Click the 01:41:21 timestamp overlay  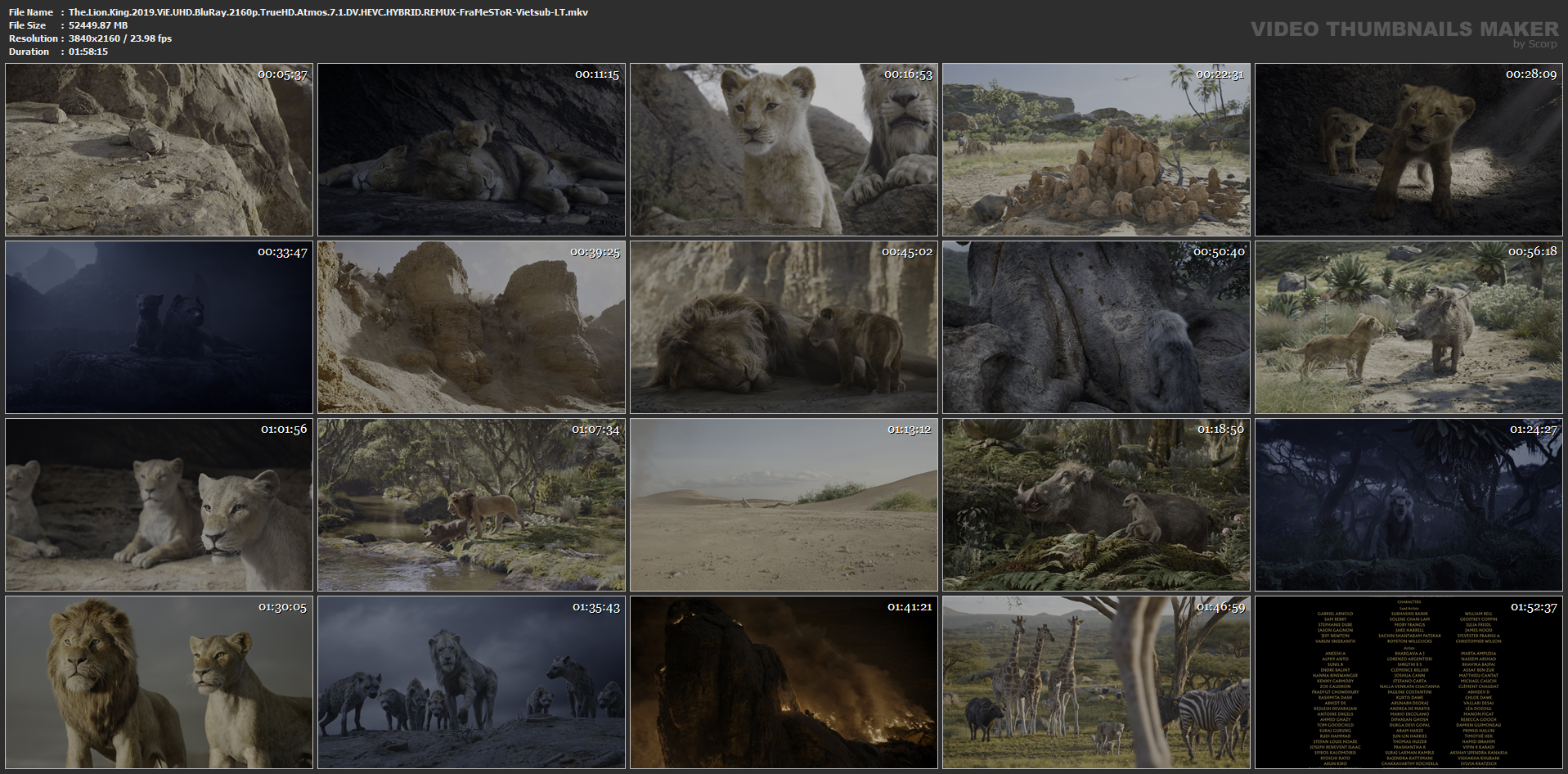[910, 607]
